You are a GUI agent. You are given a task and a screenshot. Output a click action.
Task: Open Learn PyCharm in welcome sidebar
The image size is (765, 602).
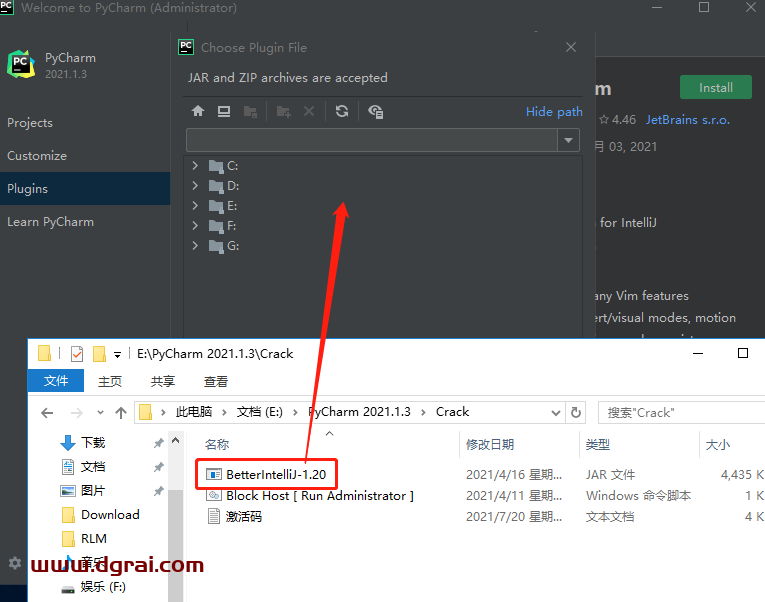click(x=50, y=222)
